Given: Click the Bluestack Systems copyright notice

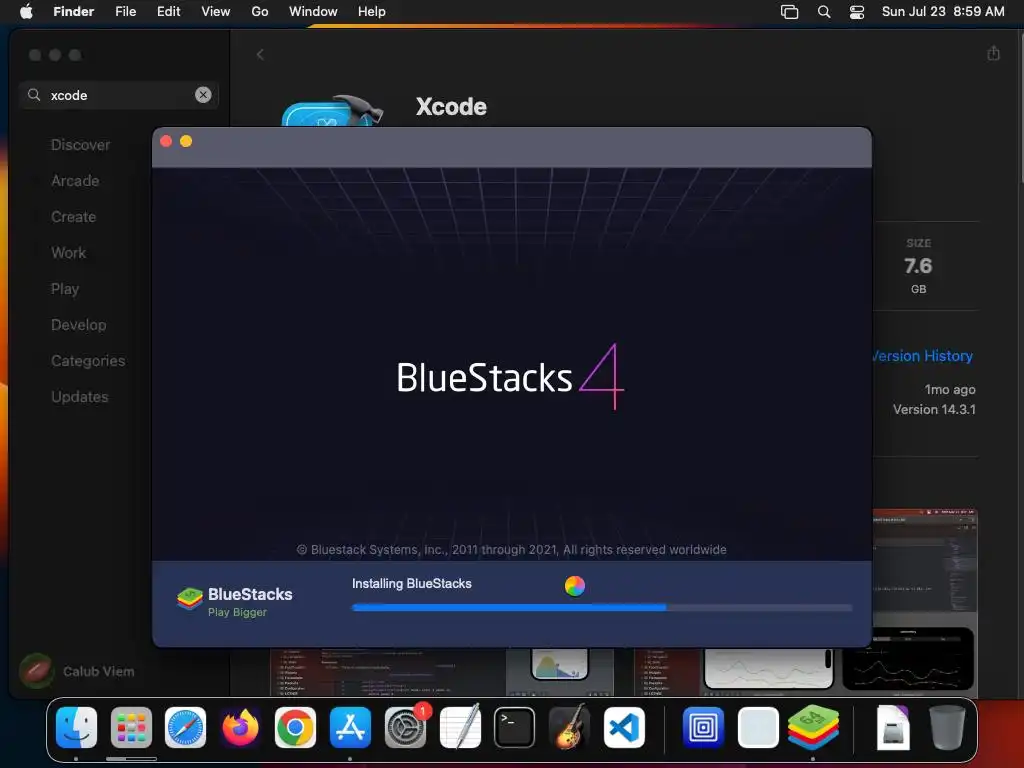Looking at the screenshot, I should click(x=512, y=550).
